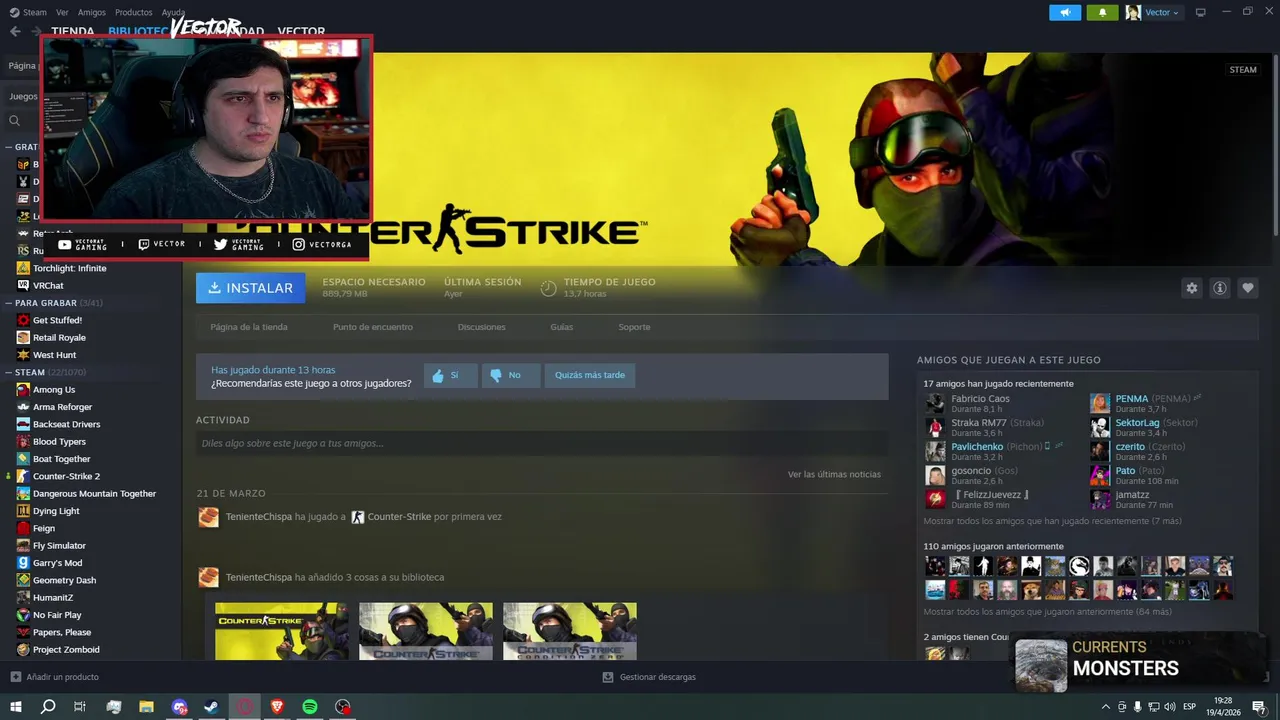Switch to Big Picture mode monitor icon

1201,12
